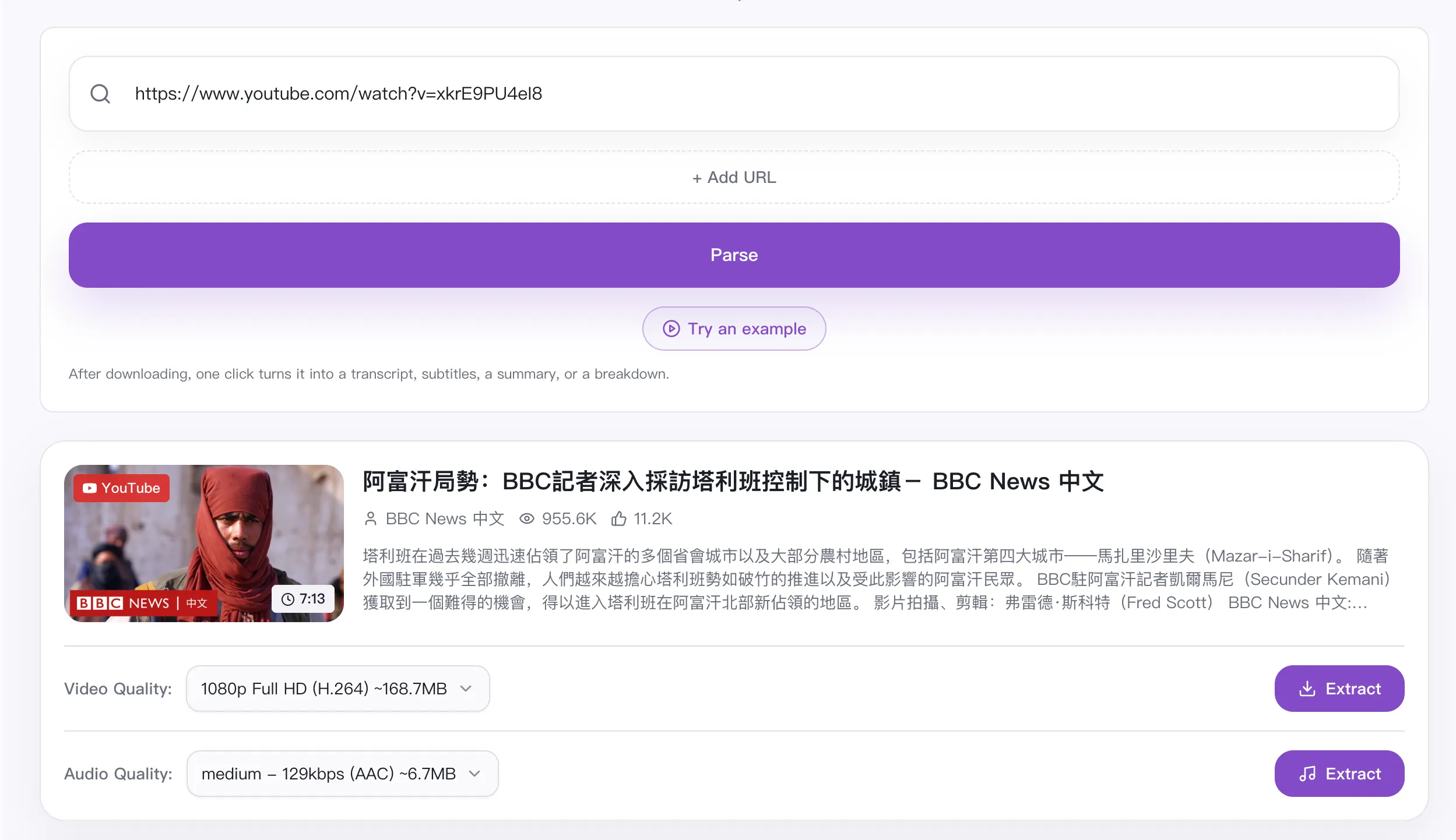
Task: Click the 7:13 duration badge
Action: tap(303, 599)
